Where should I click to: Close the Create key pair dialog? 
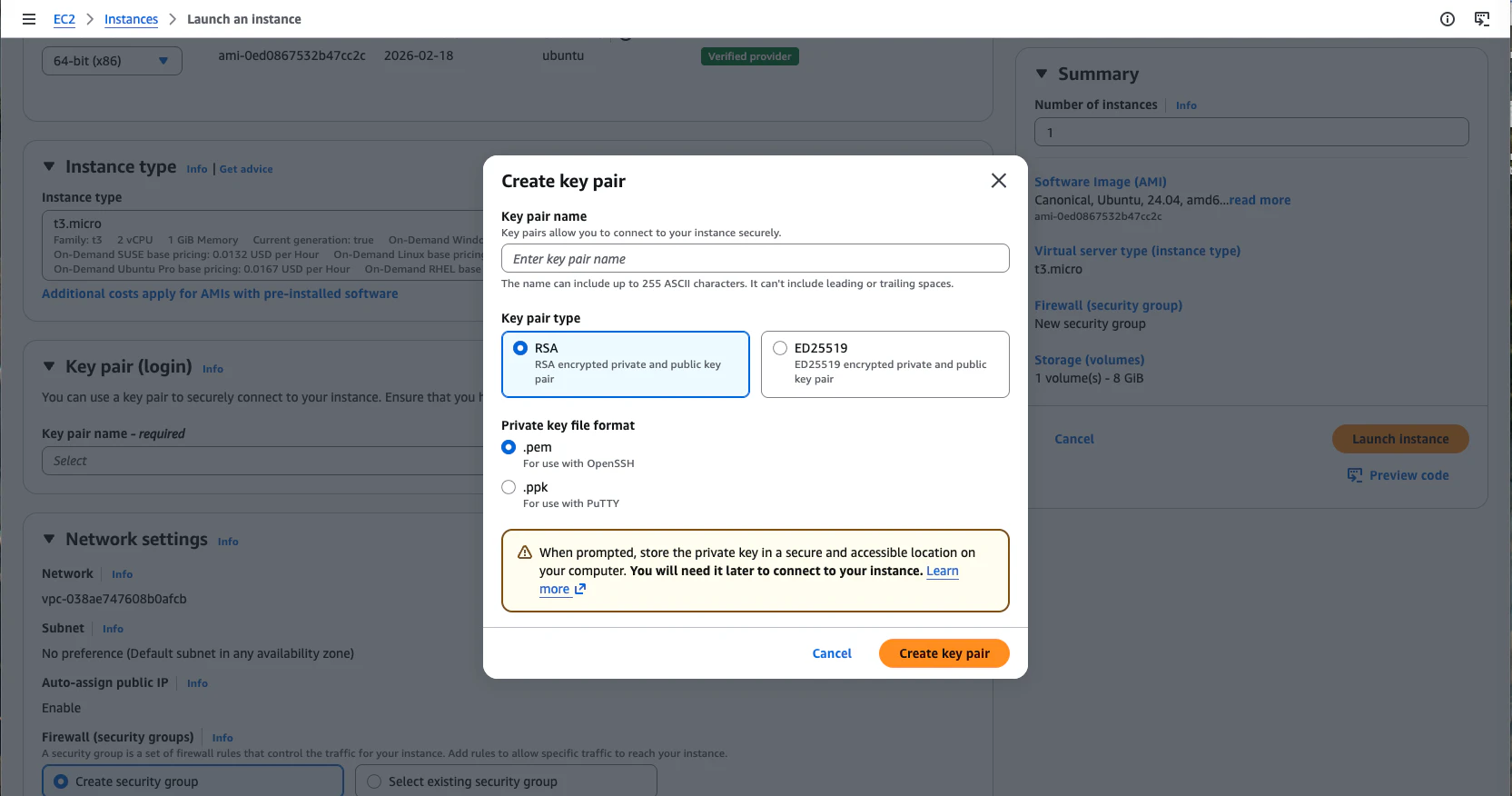click(998, 181)
